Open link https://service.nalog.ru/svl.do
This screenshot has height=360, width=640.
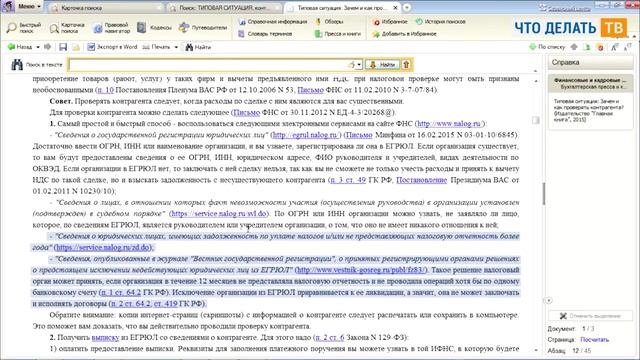(x=219, y=213)
